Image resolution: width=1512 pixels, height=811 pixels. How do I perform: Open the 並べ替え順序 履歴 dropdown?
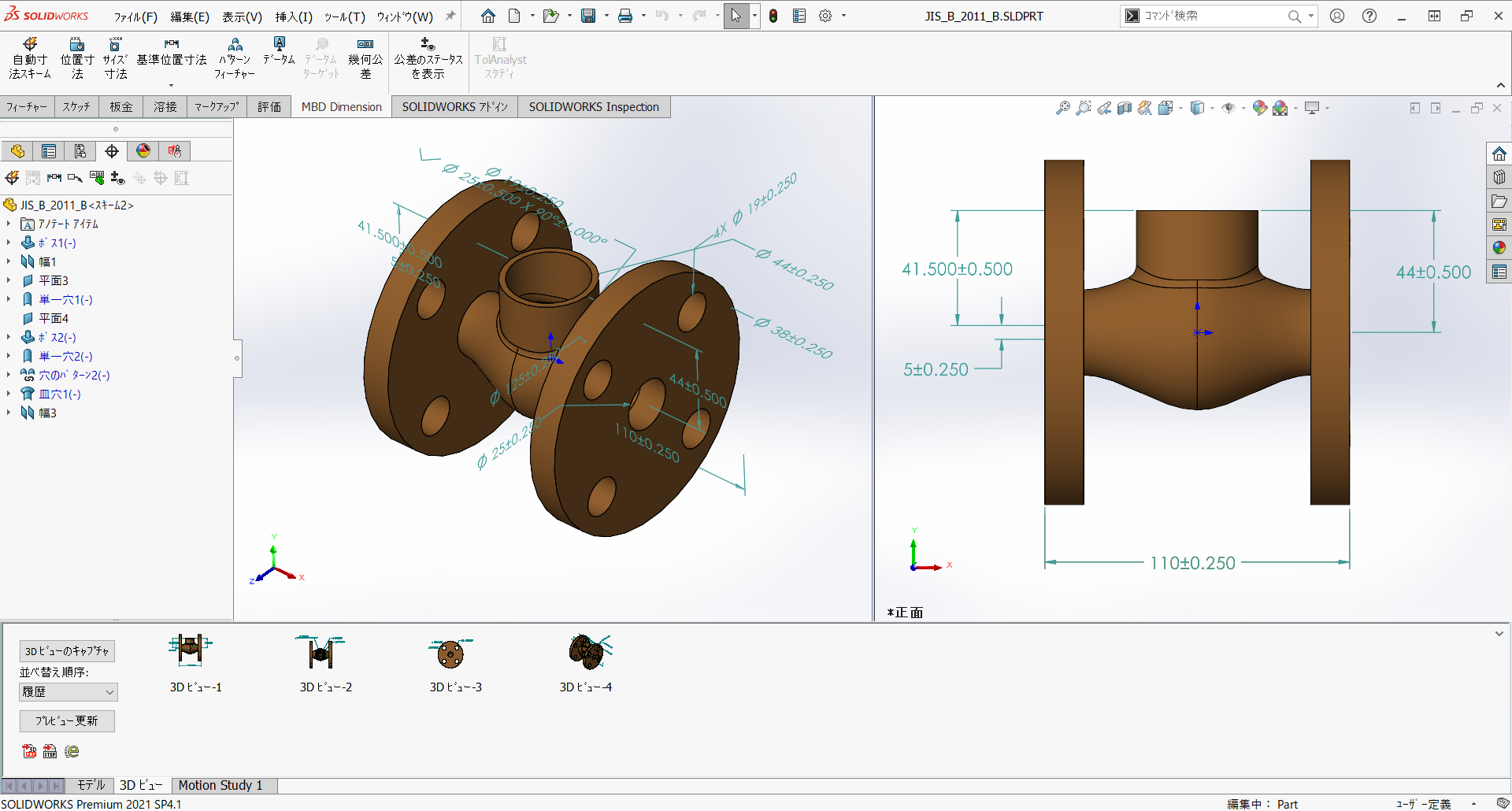[68, 692]
